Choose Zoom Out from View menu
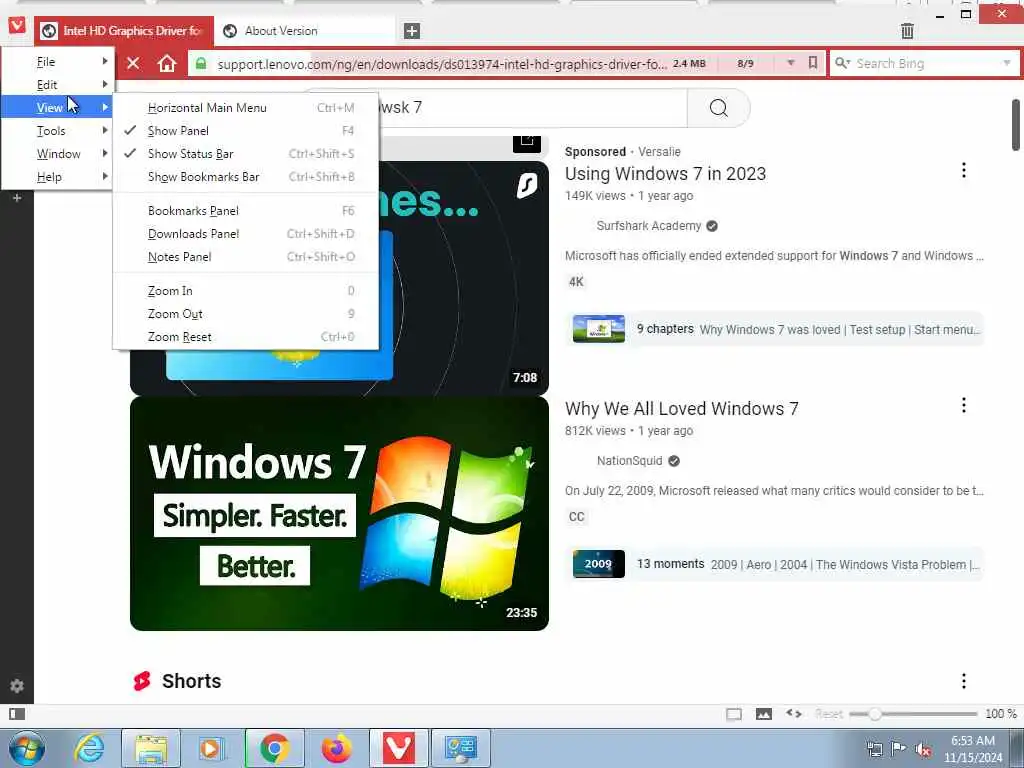This screenshot has width=1024, height=768. (246, 314)
